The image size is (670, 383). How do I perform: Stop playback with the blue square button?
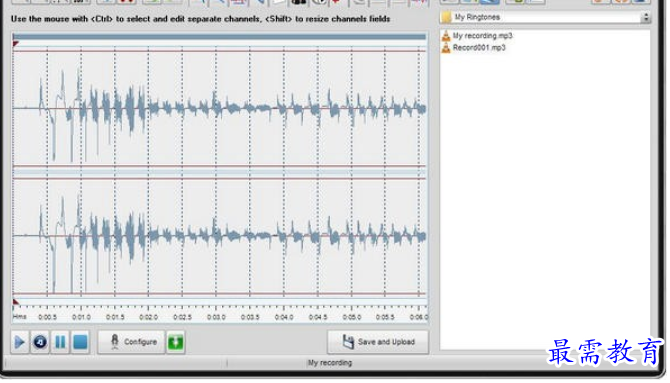tap(80, 342)
